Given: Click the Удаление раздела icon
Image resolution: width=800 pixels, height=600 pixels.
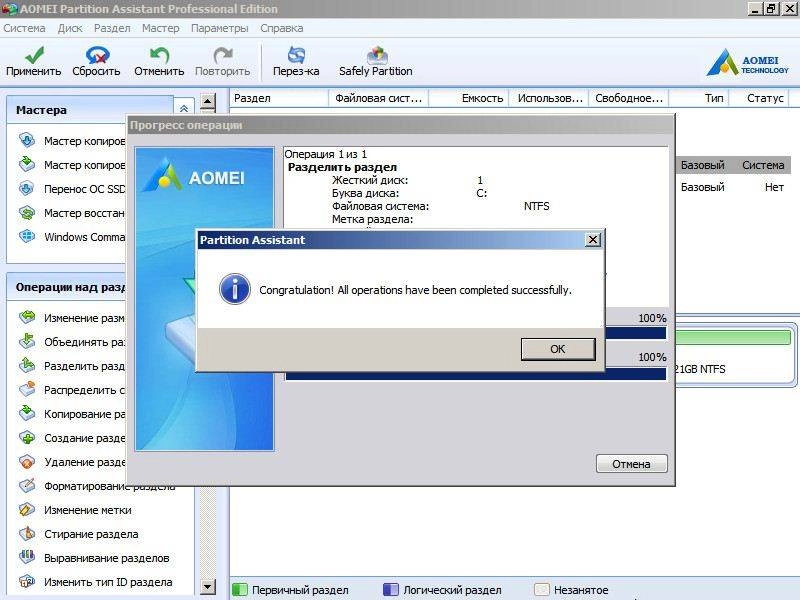Looking at the screenshot, I should (x=27, y=461).
